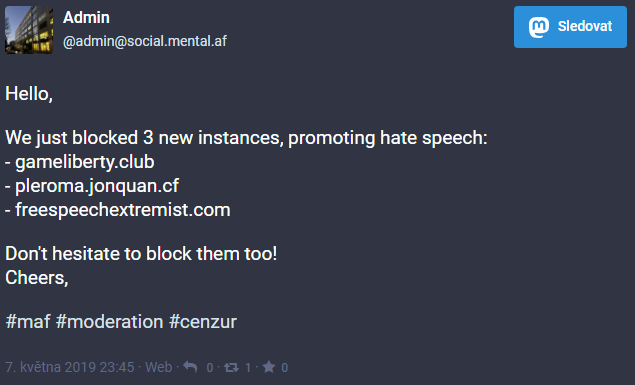This screenshot has height=385, width=635.
Task: Click the favourite count next to star
Action: pyautogui.click(x=285, y=368)
